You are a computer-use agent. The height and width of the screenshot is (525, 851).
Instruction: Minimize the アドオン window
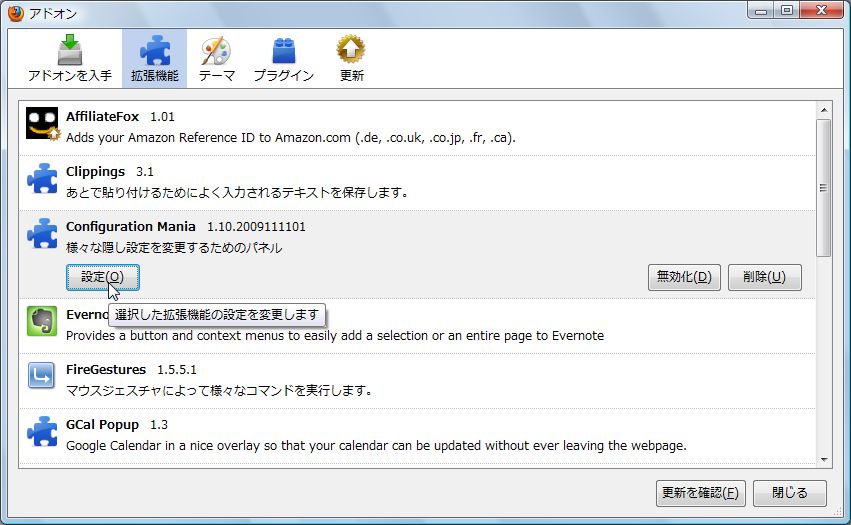pyautogui.click(x=761, y=11)
